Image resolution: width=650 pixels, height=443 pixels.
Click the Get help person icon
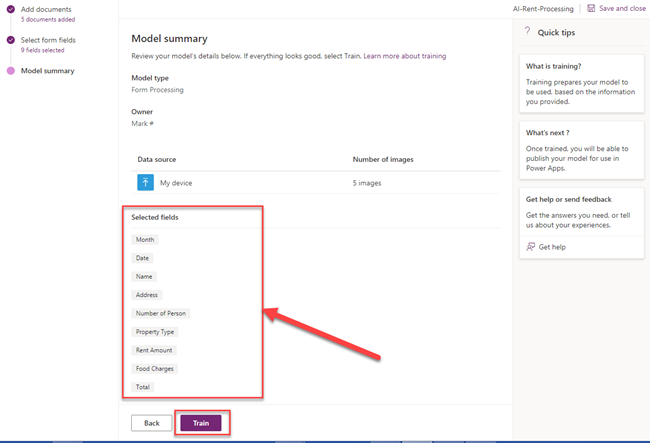530,247
